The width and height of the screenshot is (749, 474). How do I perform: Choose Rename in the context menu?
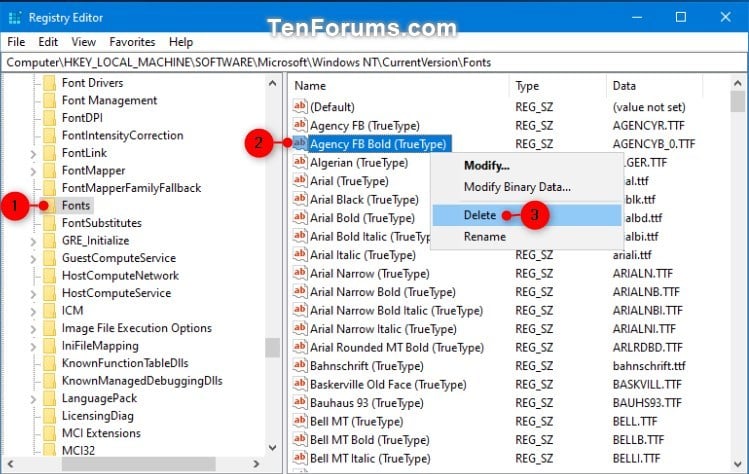click(526, 237)
